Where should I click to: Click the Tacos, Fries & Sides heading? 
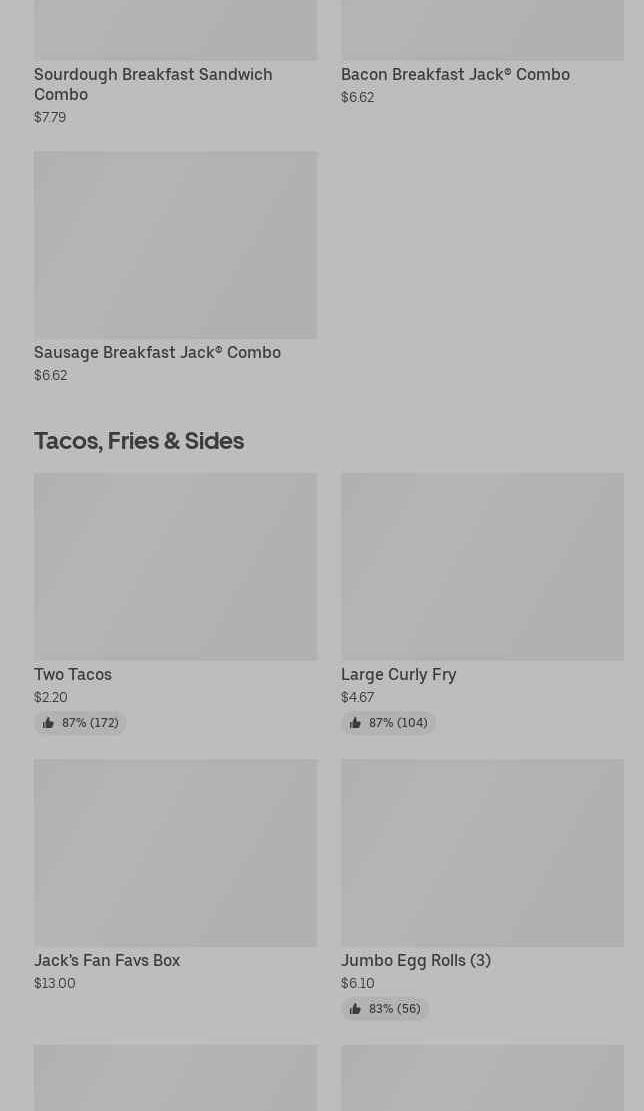[139, 440]
